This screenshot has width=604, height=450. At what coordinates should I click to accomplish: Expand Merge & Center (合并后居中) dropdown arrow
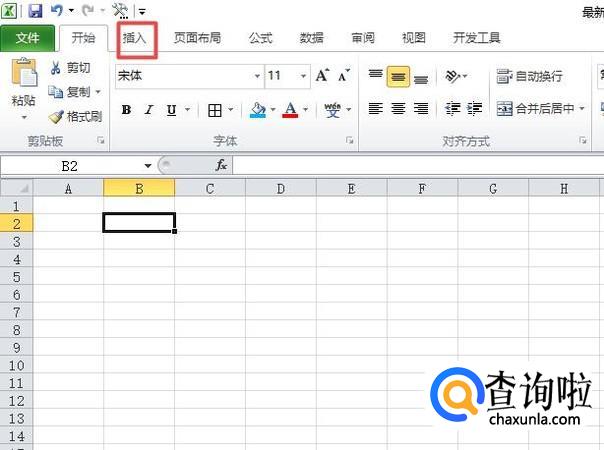tap(582, 109)
